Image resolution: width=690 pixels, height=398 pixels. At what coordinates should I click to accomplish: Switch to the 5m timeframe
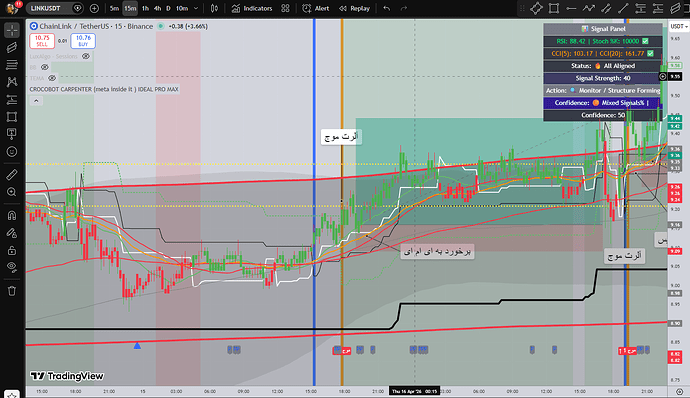pyautogui.click(x=114, y=8)
